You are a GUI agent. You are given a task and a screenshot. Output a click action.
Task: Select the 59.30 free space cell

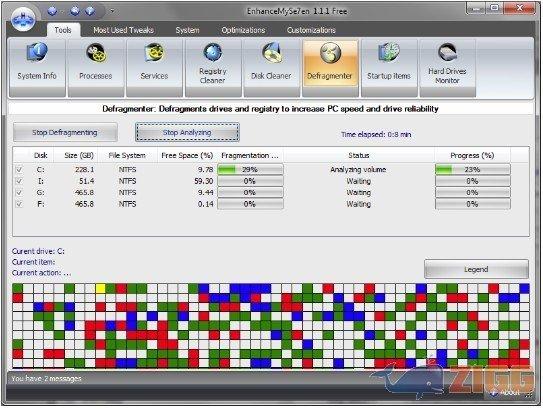click(x=204, y=181)
